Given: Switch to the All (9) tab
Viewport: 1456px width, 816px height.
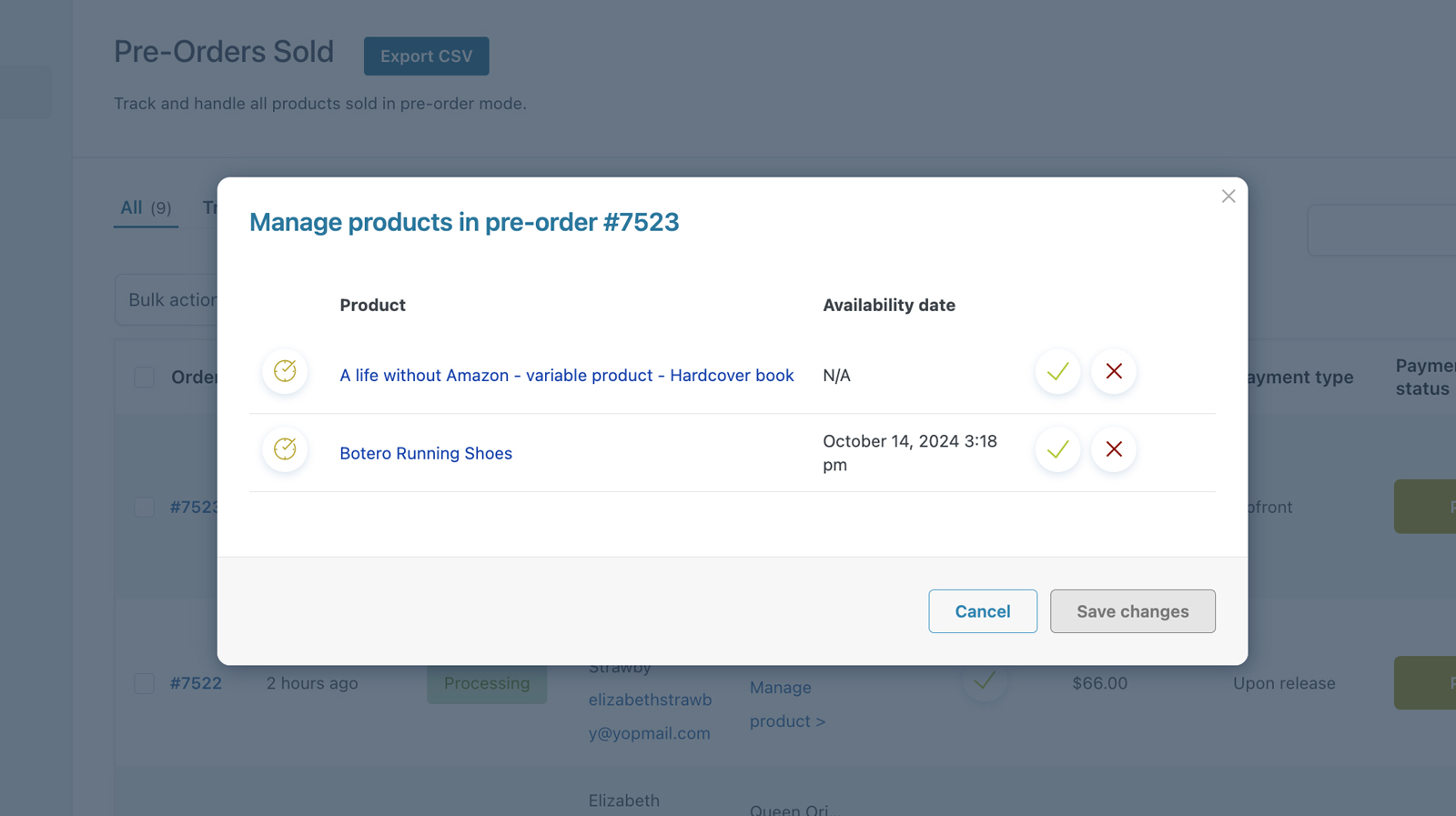Looking at the screenshot, I should click(146, 208).
